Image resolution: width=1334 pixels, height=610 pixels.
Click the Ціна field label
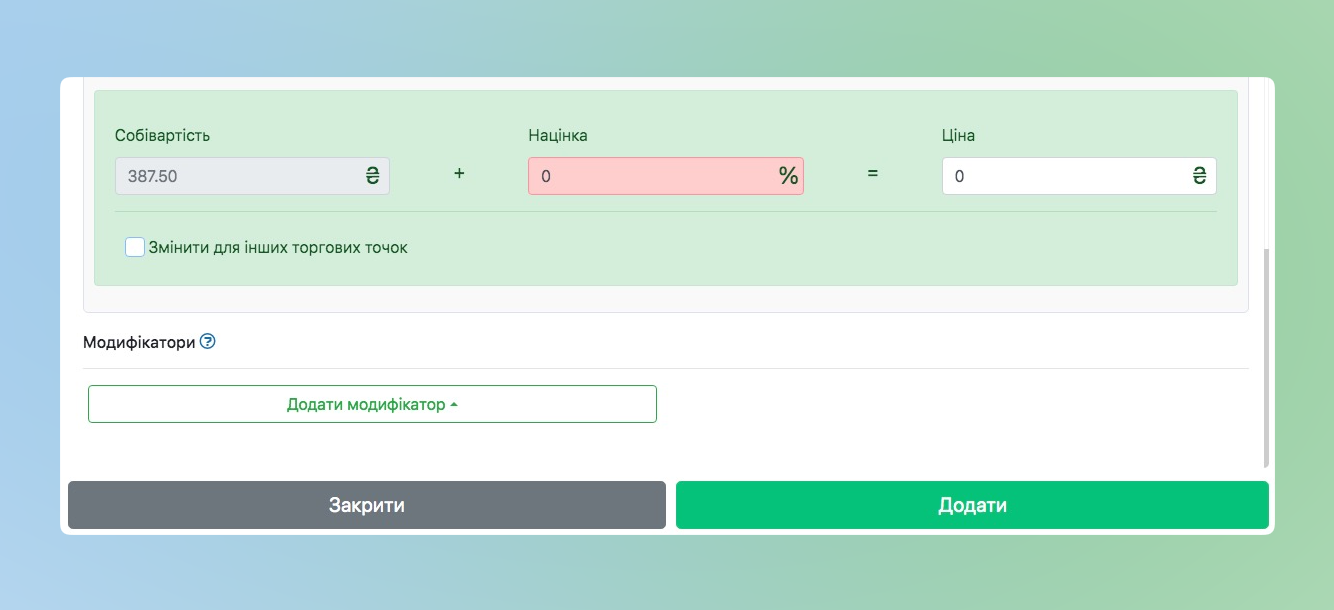tap(958, 135)
